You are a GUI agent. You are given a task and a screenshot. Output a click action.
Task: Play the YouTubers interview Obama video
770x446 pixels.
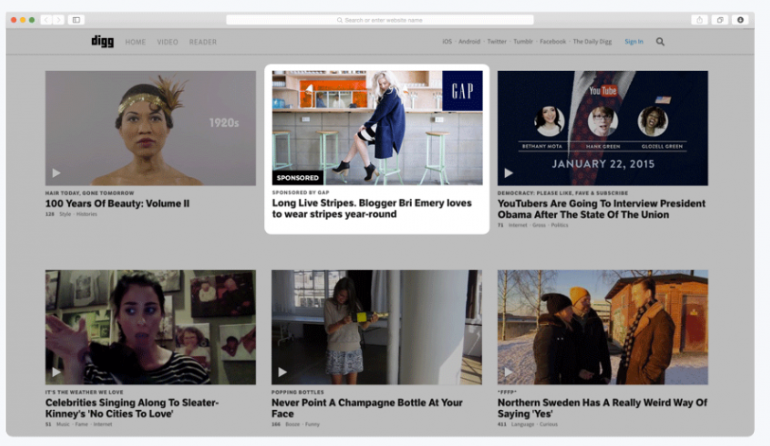(509, 173)
